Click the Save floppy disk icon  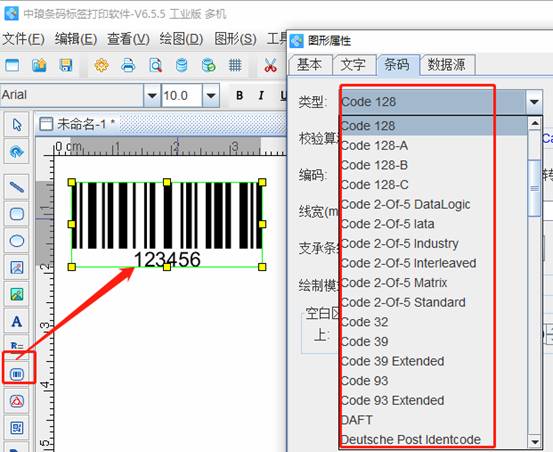coord(66,66)
